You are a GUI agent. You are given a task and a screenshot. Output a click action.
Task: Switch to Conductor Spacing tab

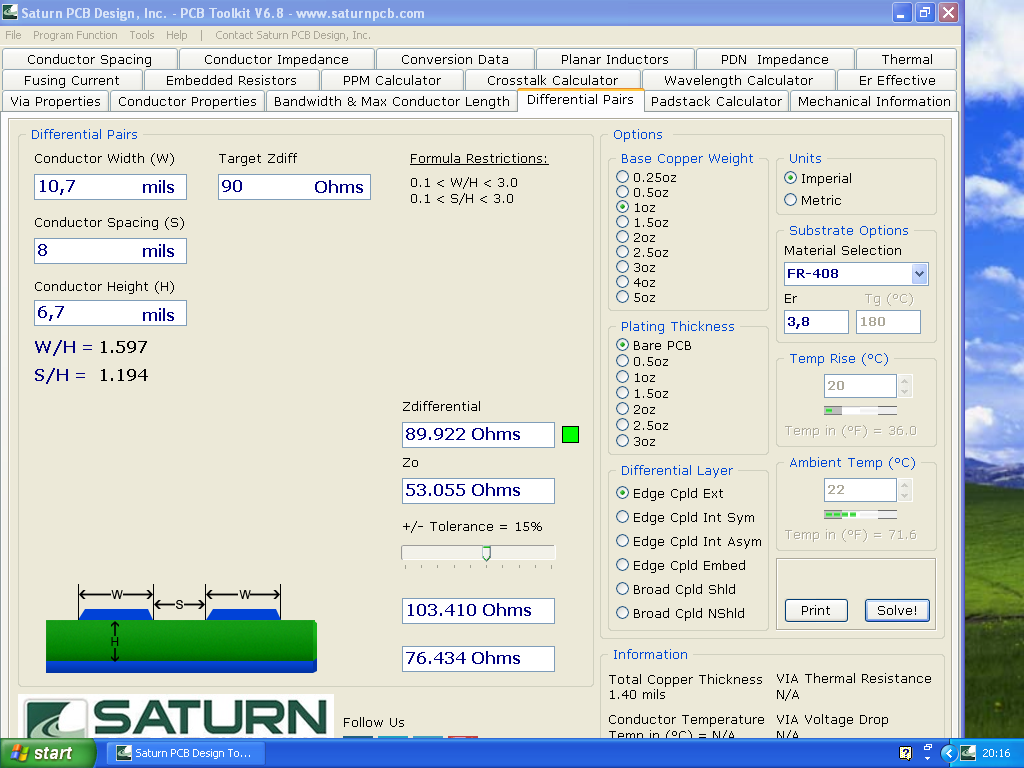tap(89, 59)
